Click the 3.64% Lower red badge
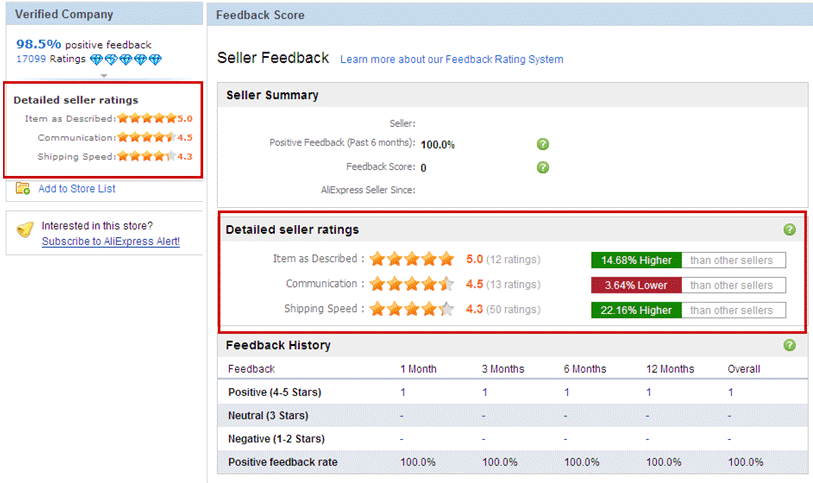Screen dimensions: 813x483 [x=636, y=285]
